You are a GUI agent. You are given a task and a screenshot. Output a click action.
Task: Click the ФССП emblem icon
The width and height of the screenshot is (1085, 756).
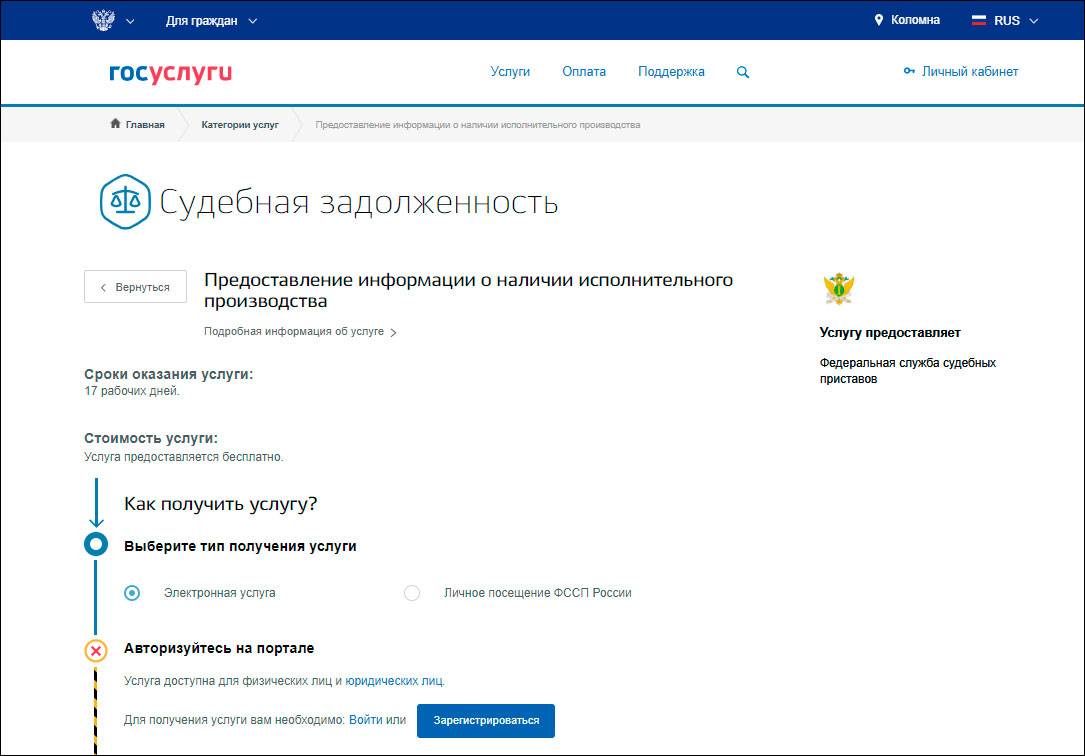click(x=839, y=289)
